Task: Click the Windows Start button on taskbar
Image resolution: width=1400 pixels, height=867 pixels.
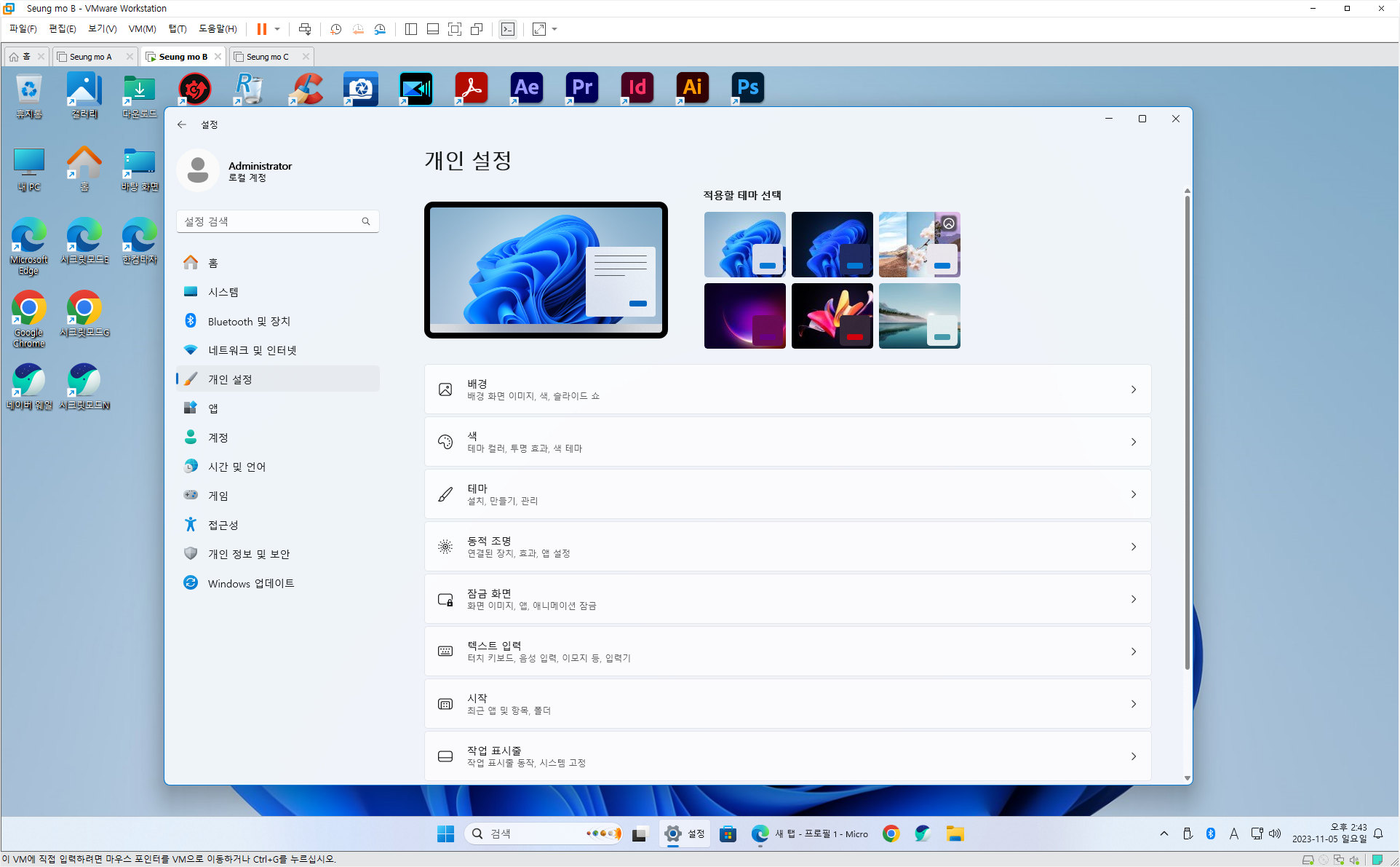Action: pyautogui.click(x=445, y=834)
